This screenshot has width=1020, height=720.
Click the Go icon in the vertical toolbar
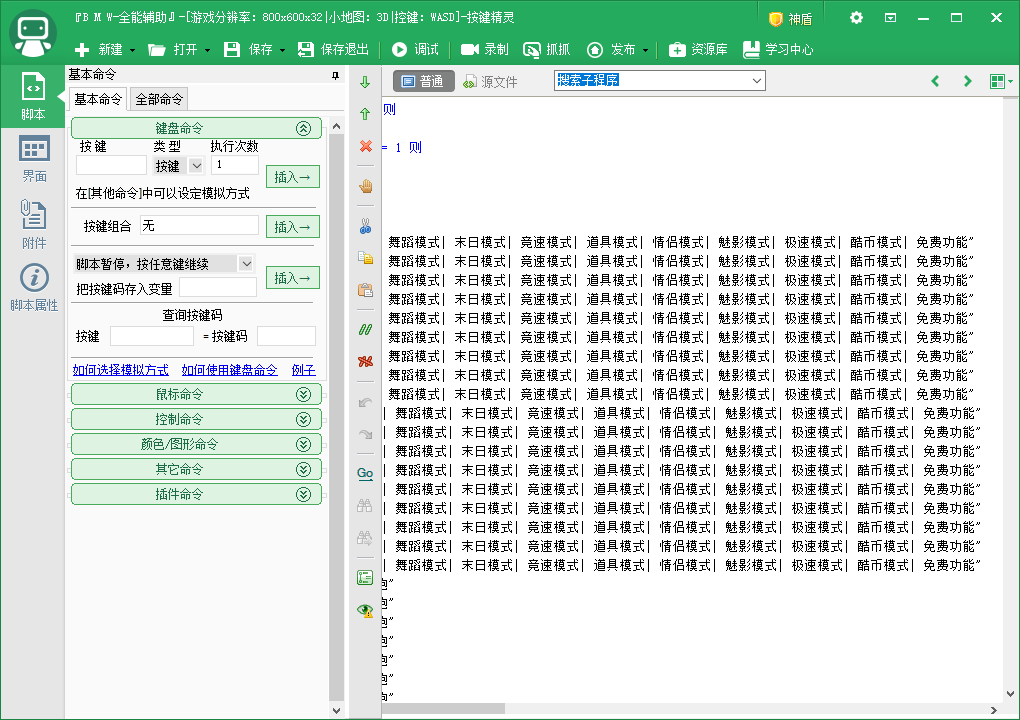click(364, 473)
